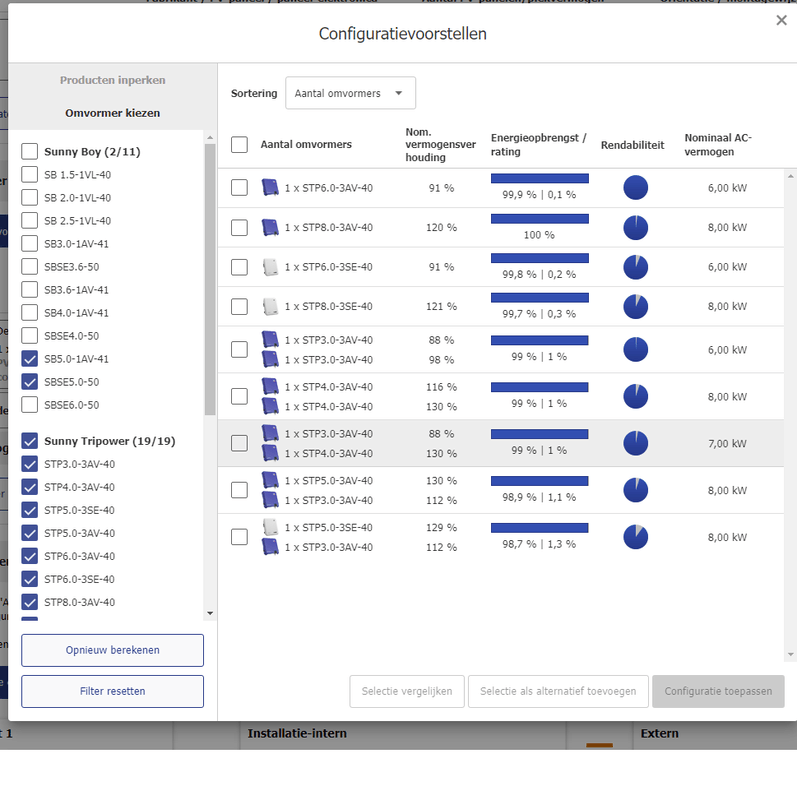Click the SBSE4.0-50 filter label

click(71, 336)
